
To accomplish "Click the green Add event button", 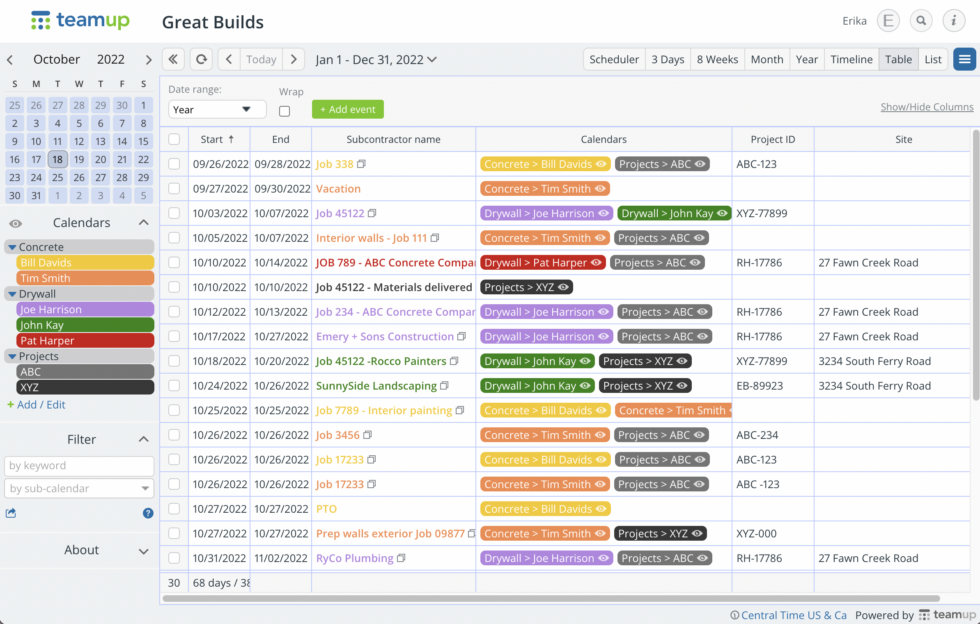I will tap(347, 109).
